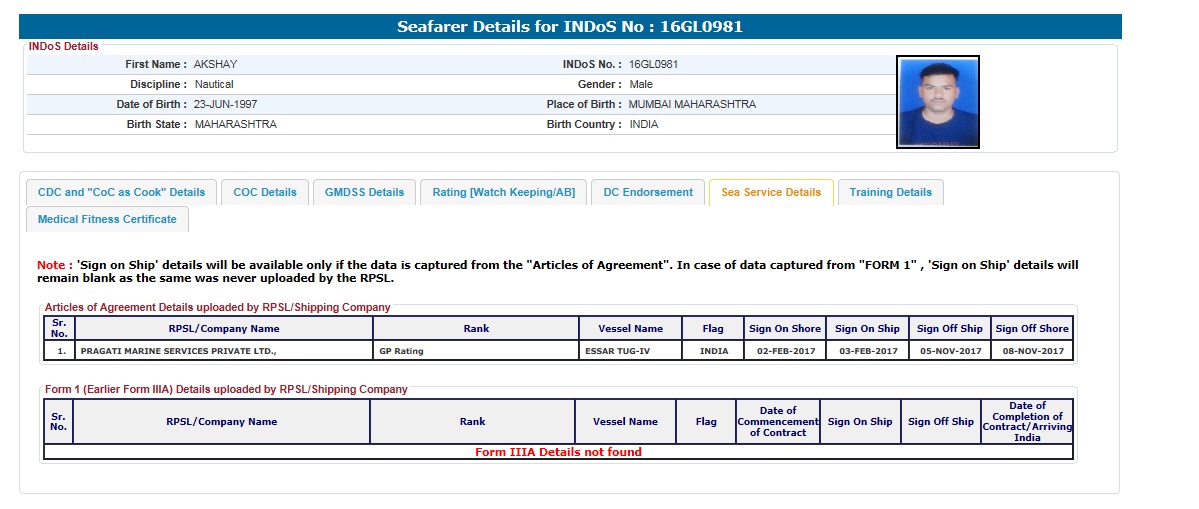Select the First Name value AKSHAY
The width and height of the screenshot is (1199, 509).
[x=216, y=64]
